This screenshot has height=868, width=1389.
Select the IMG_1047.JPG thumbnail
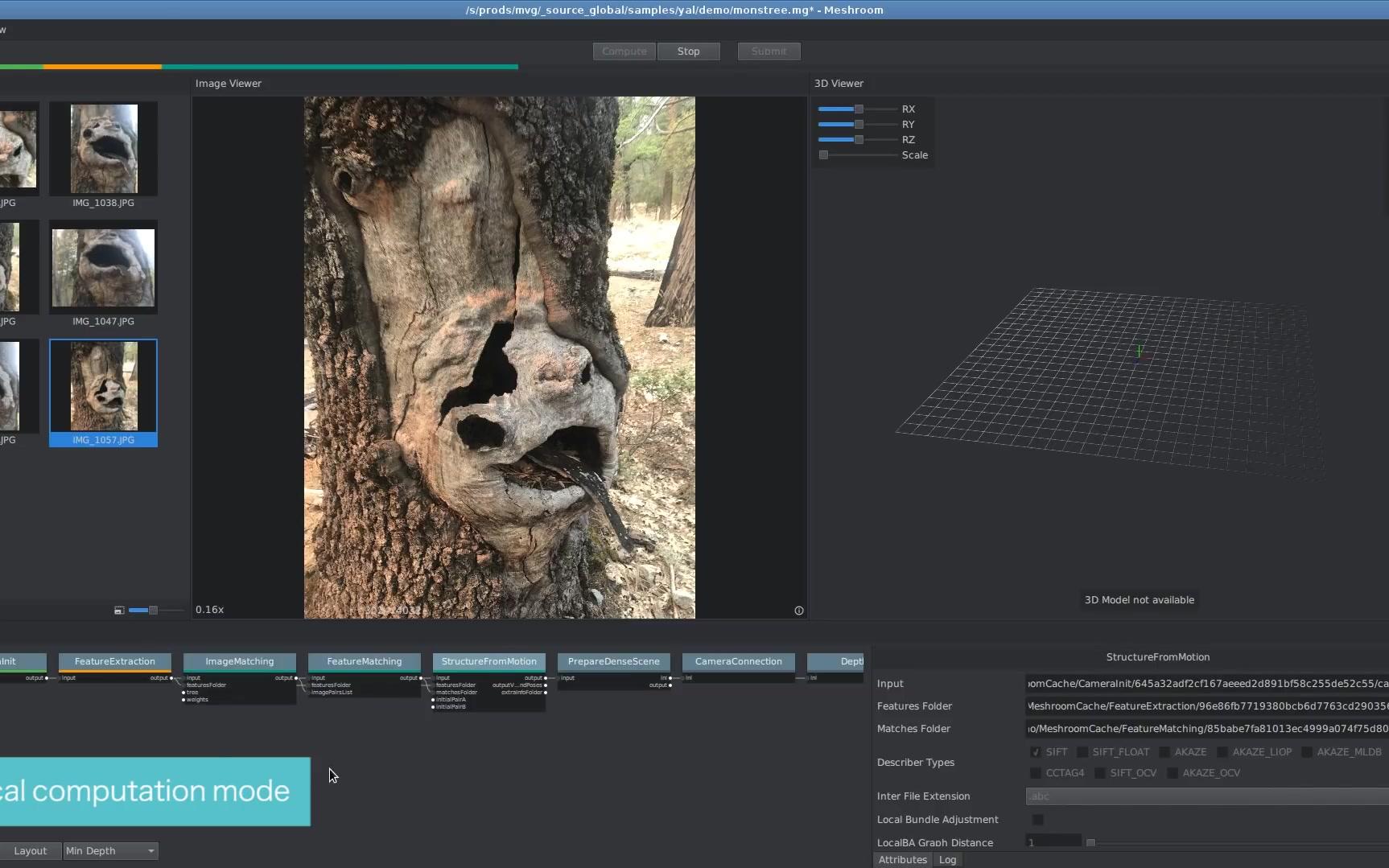(x=104, y=274)
